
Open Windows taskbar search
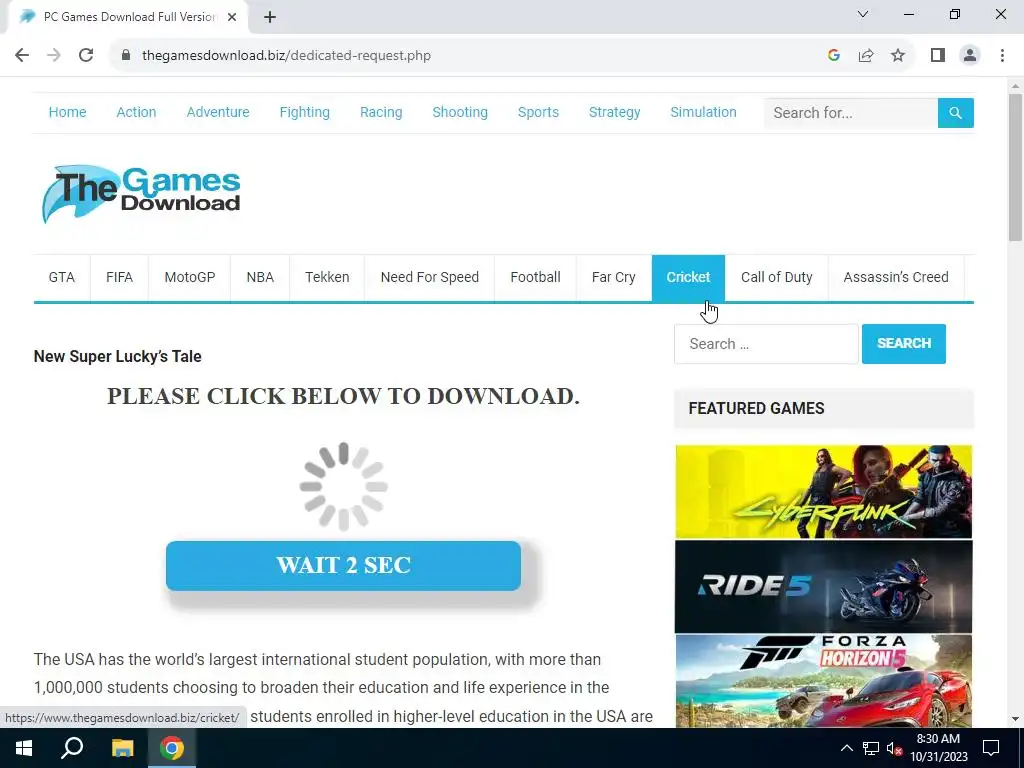click(72, 748)
